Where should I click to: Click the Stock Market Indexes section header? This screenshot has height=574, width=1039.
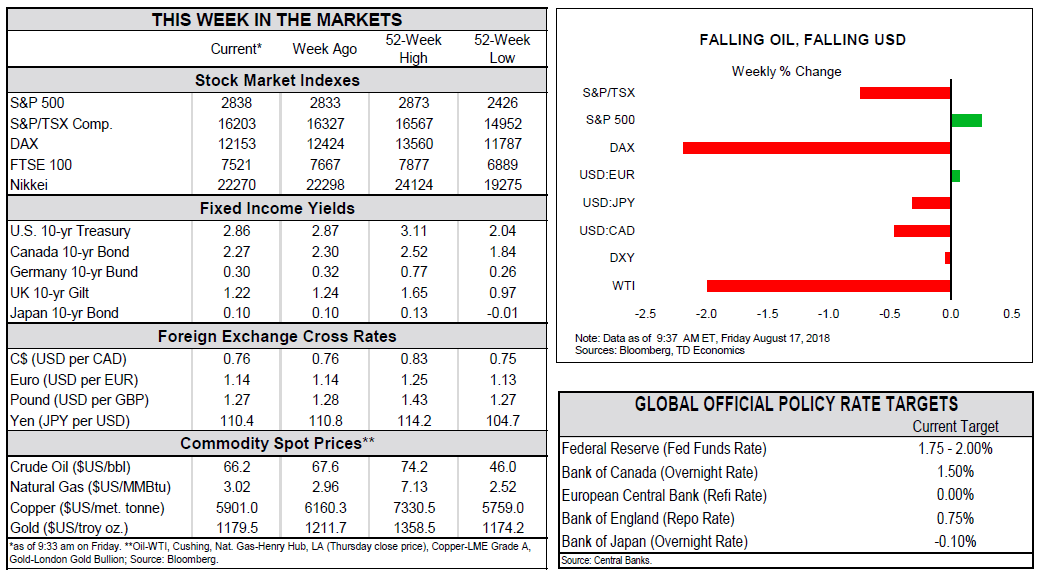277,80
